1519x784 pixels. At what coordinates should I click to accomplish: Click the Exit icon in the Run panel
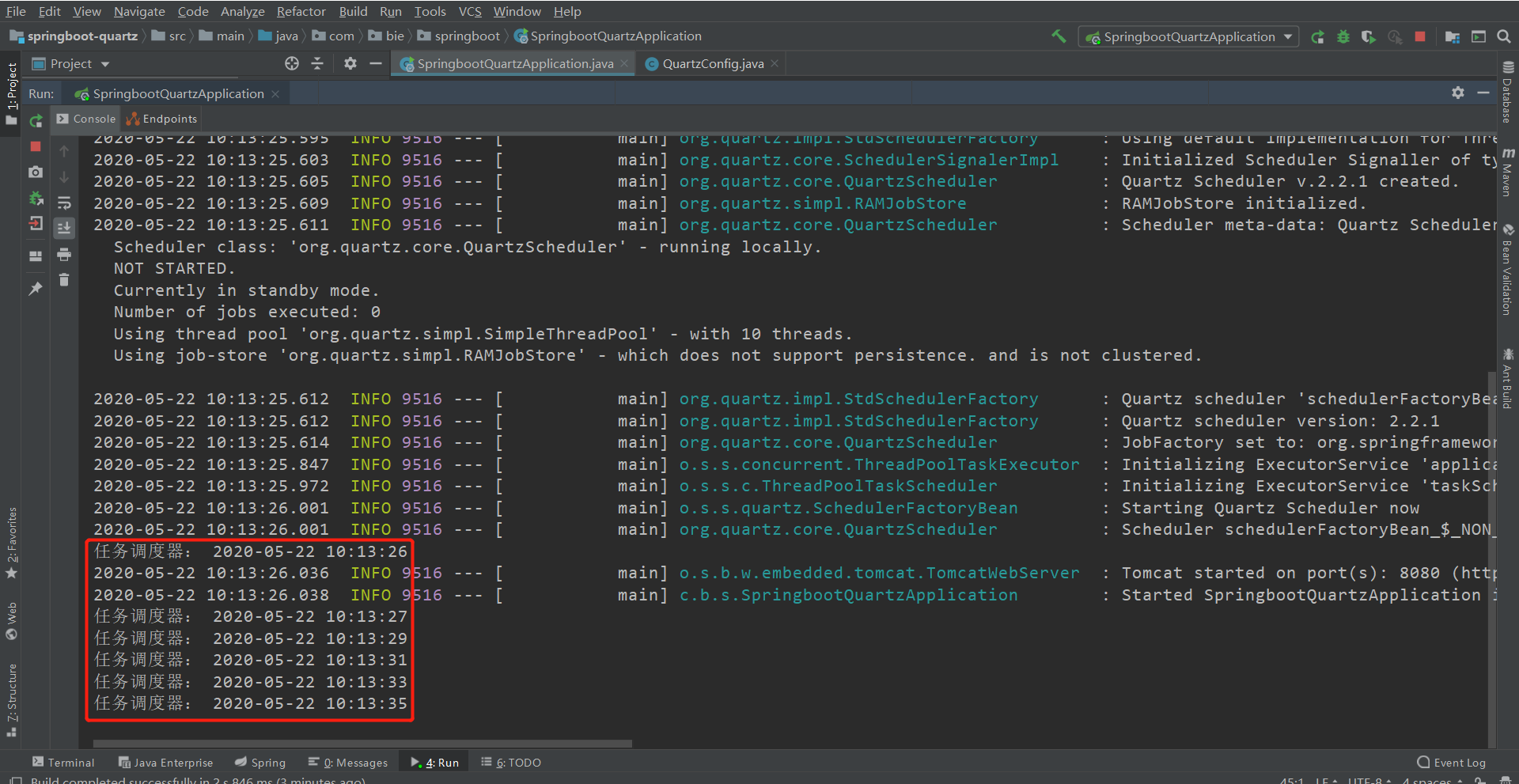[36, 224]
